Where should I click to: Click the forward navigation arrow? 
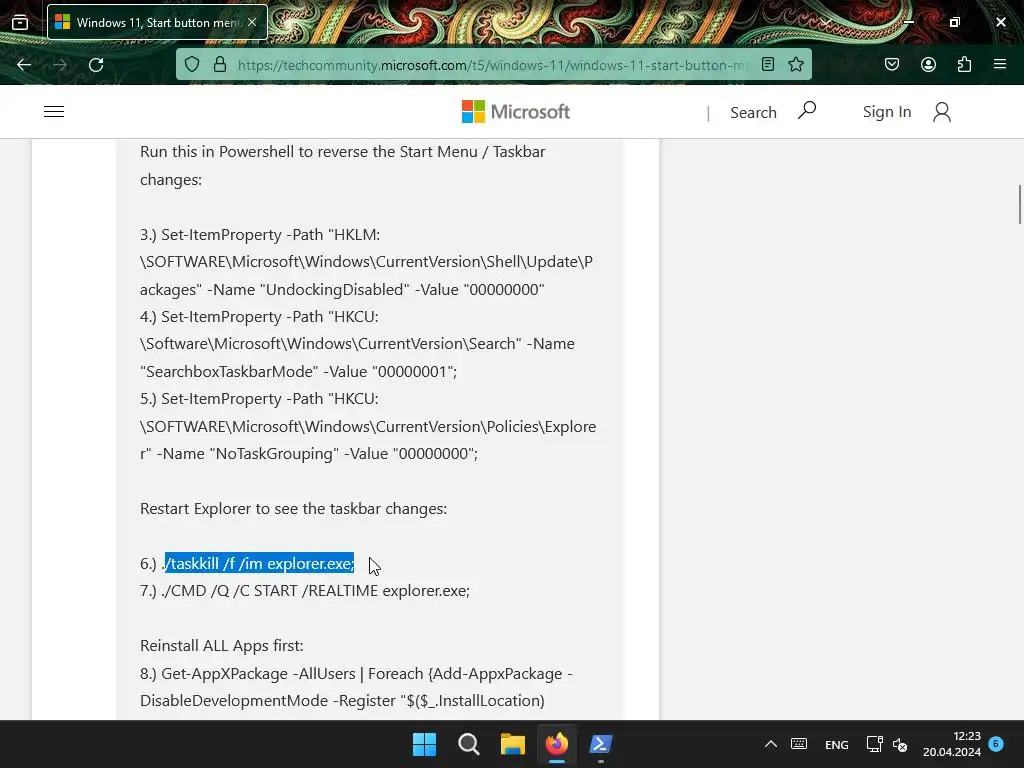[60, 65]
